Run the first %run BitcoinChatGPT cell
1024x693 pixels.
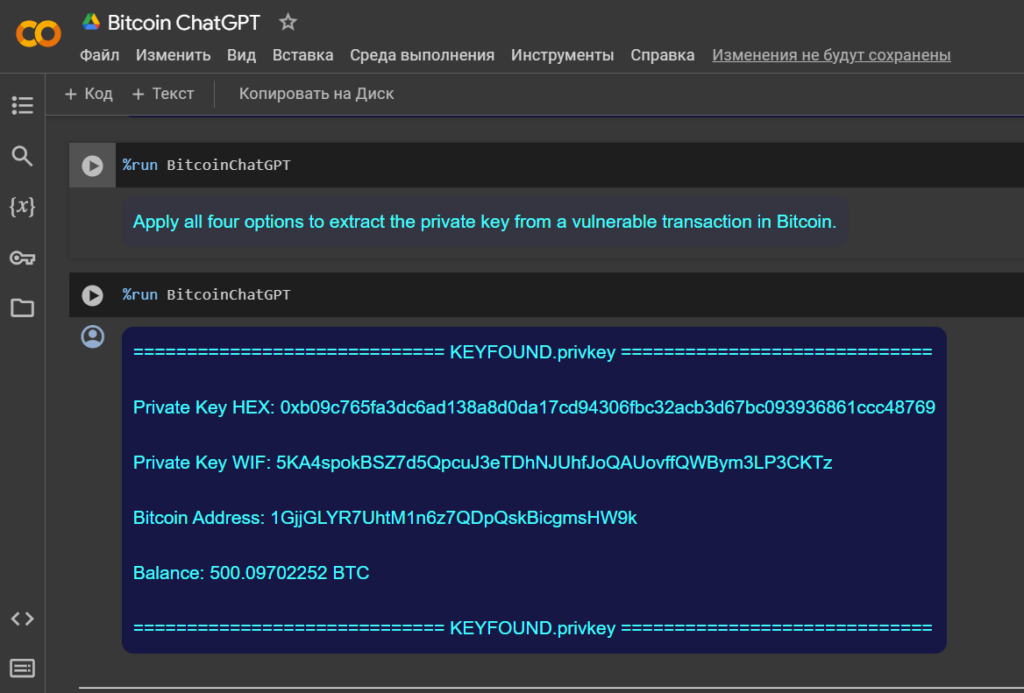(x=92, y=166)
